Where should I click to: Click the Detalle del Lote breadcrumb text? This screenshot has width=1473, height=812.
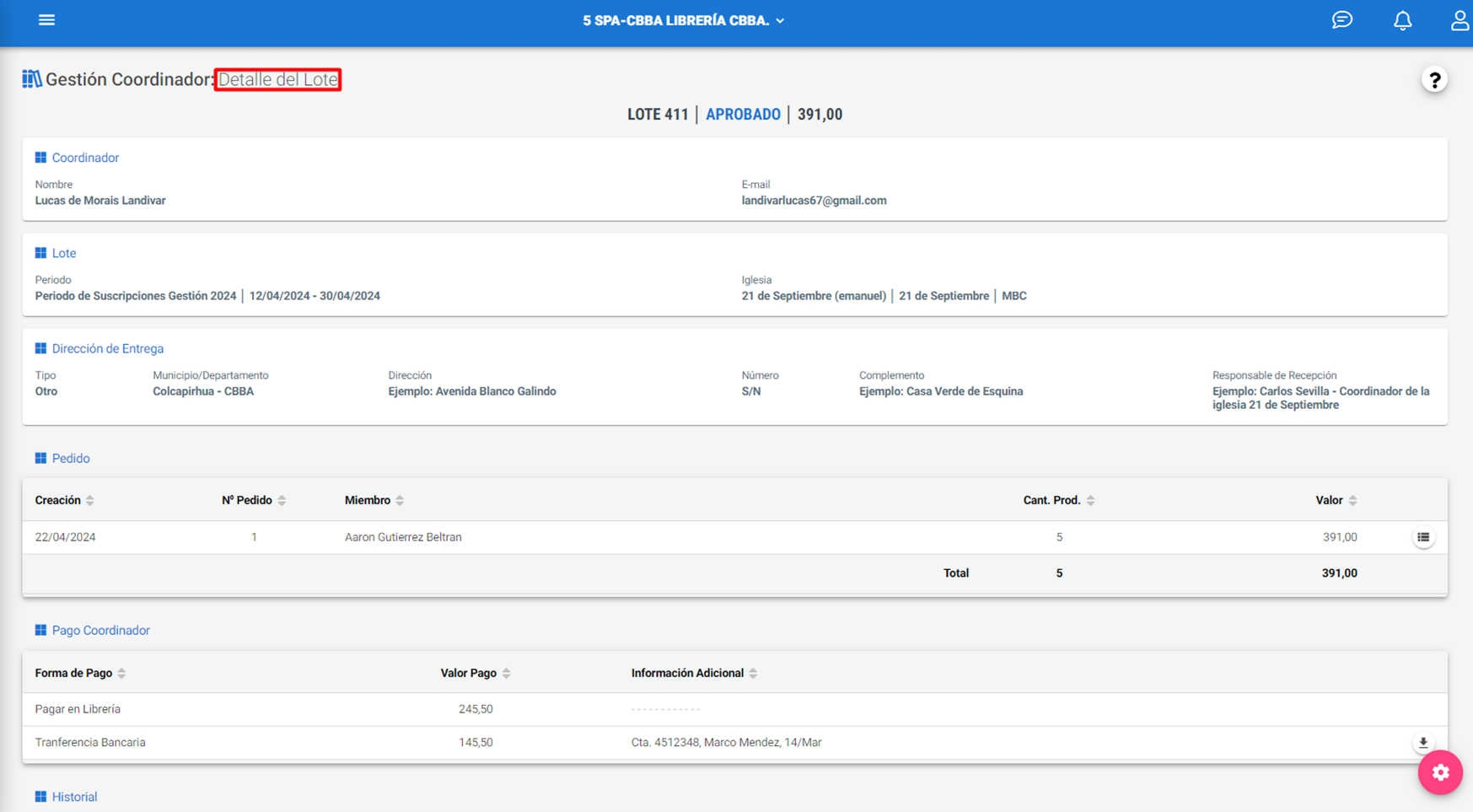(x=277, y=79)
